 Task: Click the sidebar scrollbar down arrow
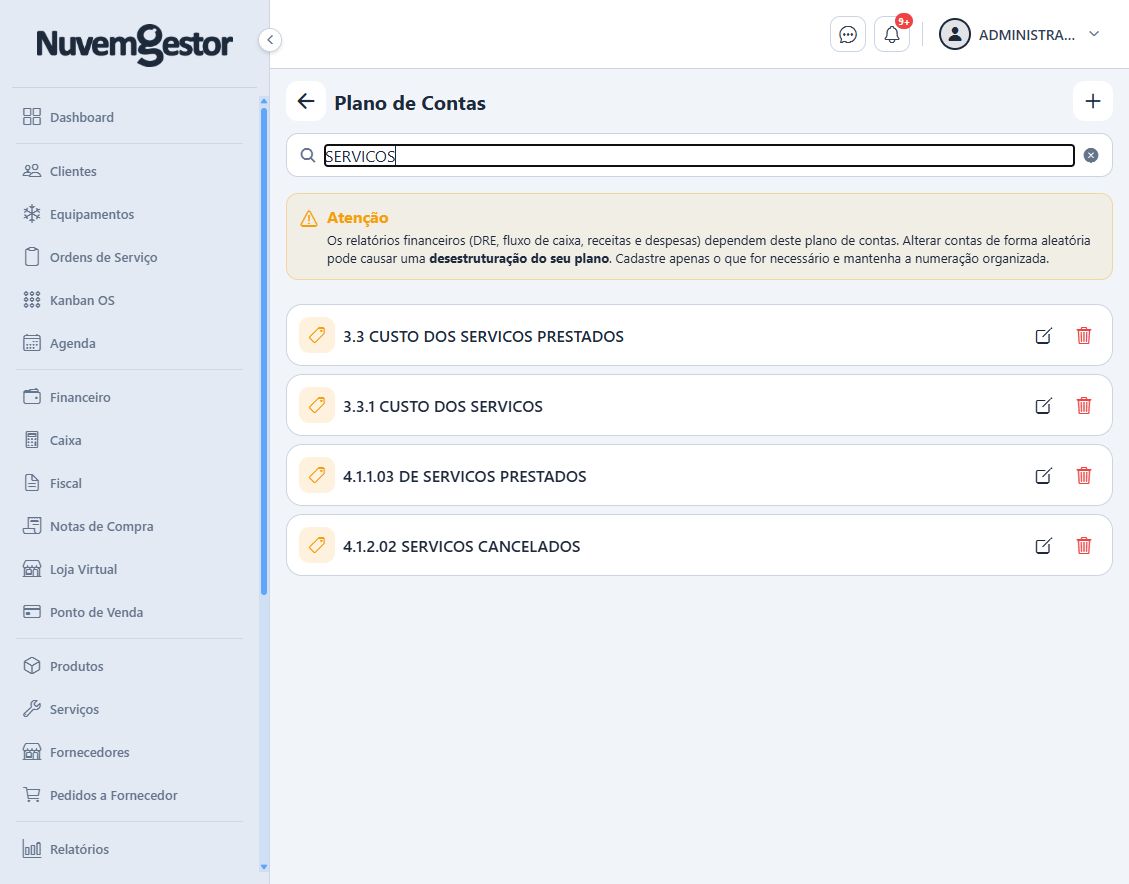(264, 867)
